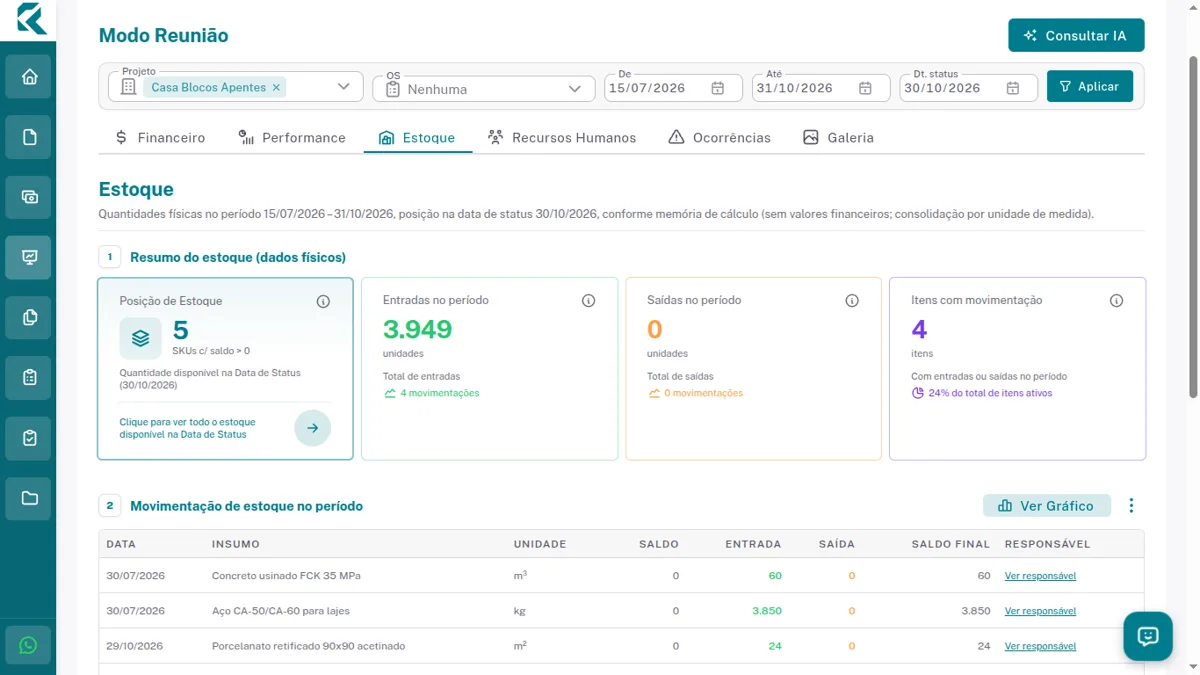Show info for Itens com movimentação card
This screenshot has width=1200, height=675.
[1116, 300]
